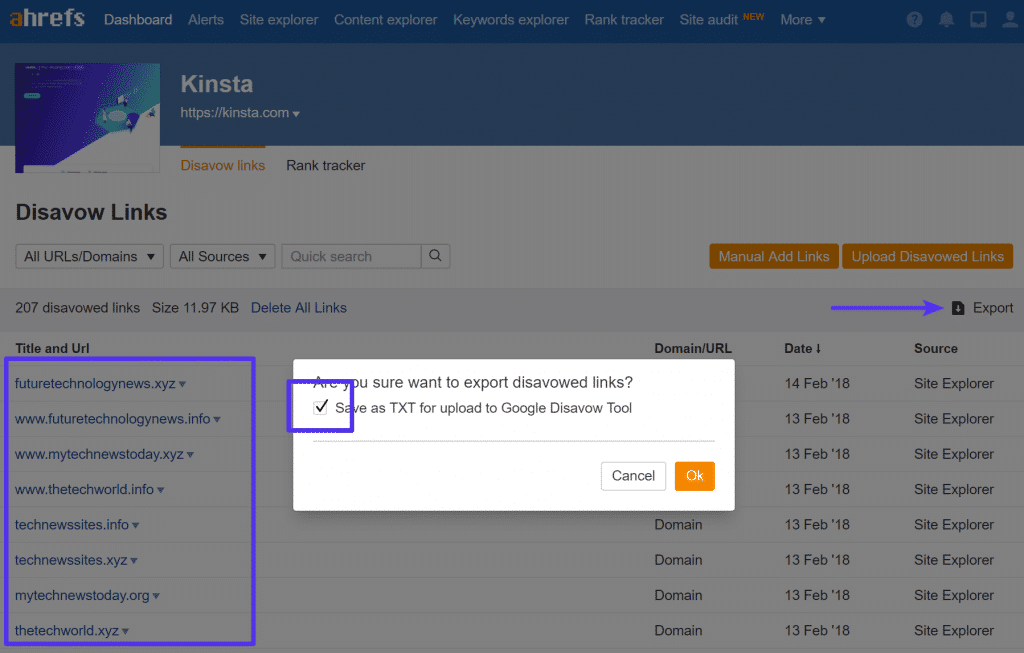
Task: Focus the Quick search field
Action: point(351,256)
